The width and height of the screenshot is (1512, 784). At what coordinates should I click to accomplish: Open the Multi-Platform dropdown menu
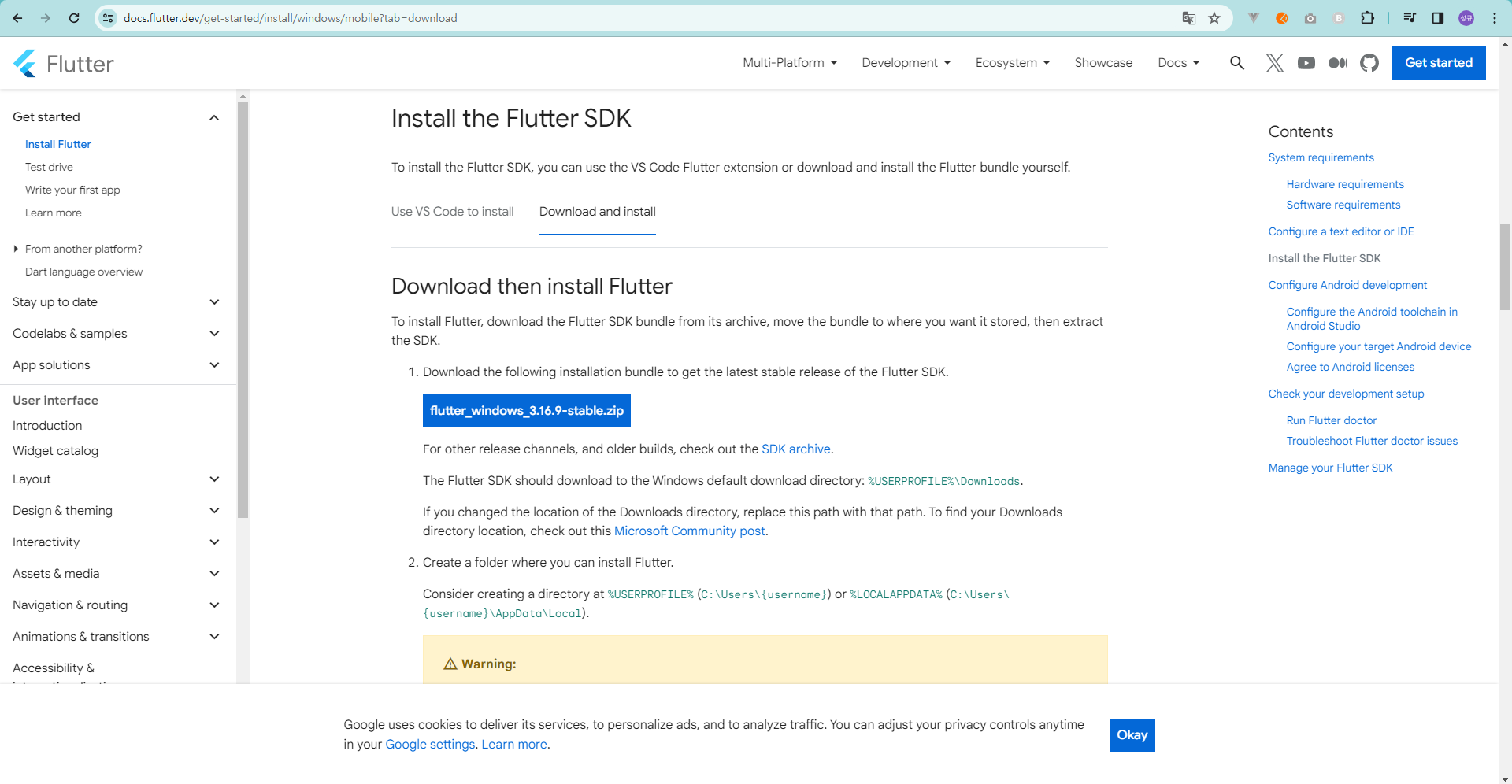click(790, 63)
